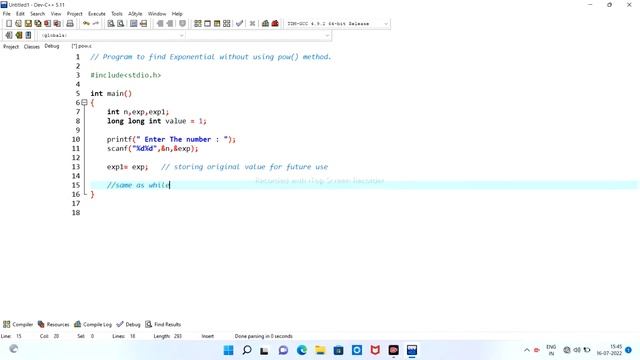Screen dimensions: 640x360
Task: Open the Project menu
Action: click(x=75, y=14)
